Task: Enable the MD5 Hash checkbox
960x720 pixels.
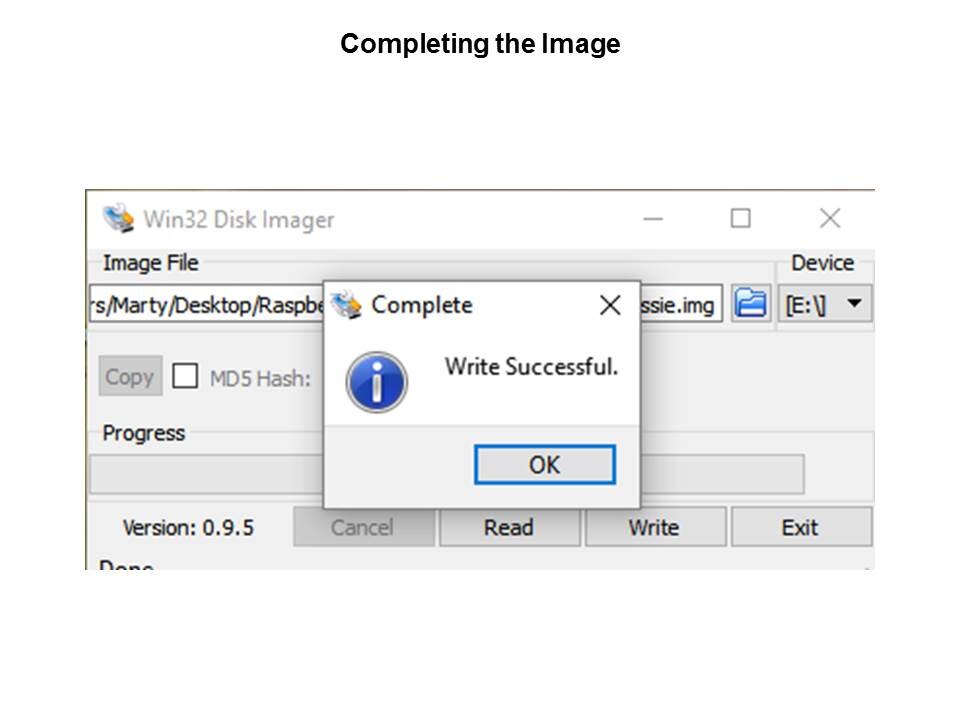Action: [x=185, y=377]
